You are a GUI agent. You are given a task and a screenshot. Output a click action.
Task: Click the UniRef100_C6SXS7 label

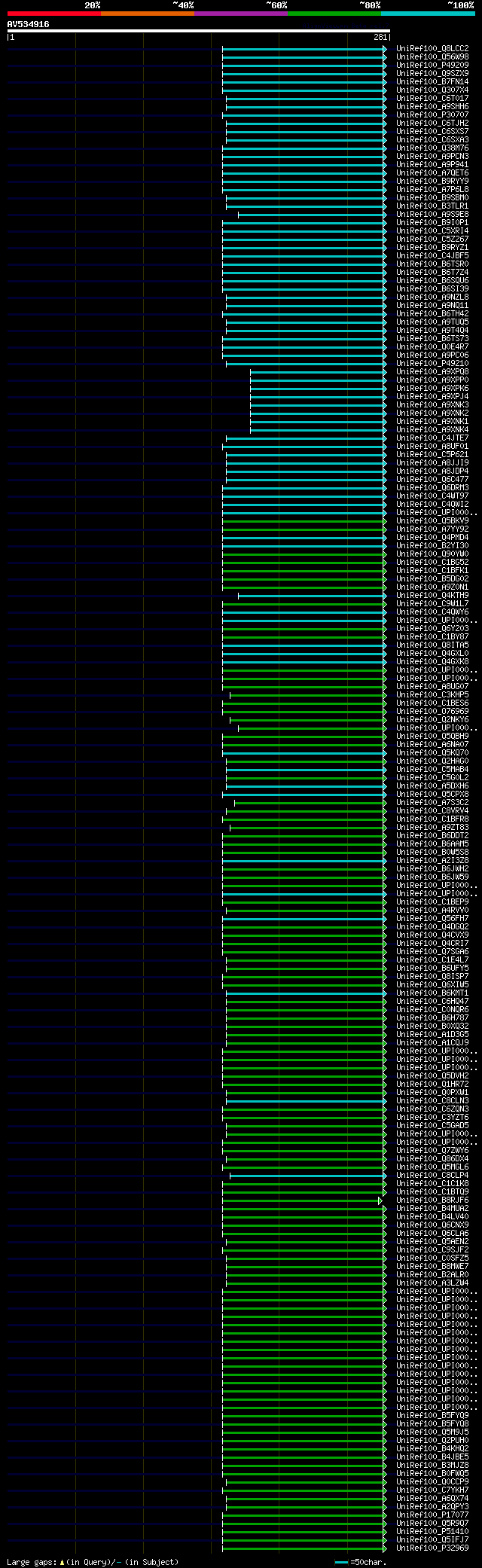(432, 131)
